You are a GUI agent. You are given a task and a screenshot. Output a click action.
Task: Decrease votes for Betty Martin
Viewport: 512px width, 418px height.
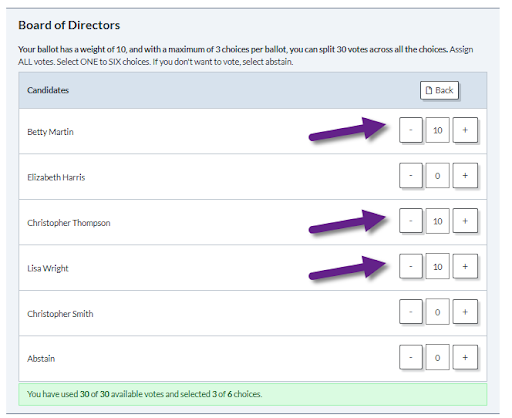click(411, 130)
